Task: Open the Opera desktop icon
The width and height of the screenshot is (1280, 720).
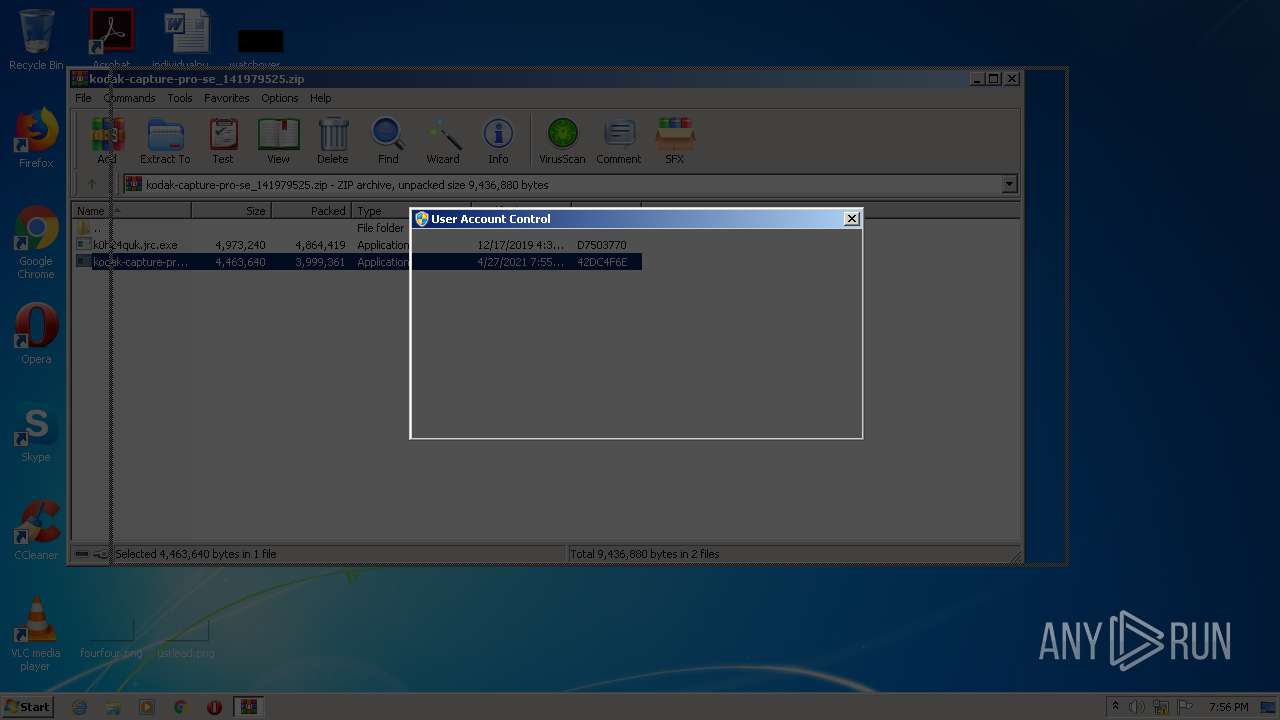Action: click(36, 333)
